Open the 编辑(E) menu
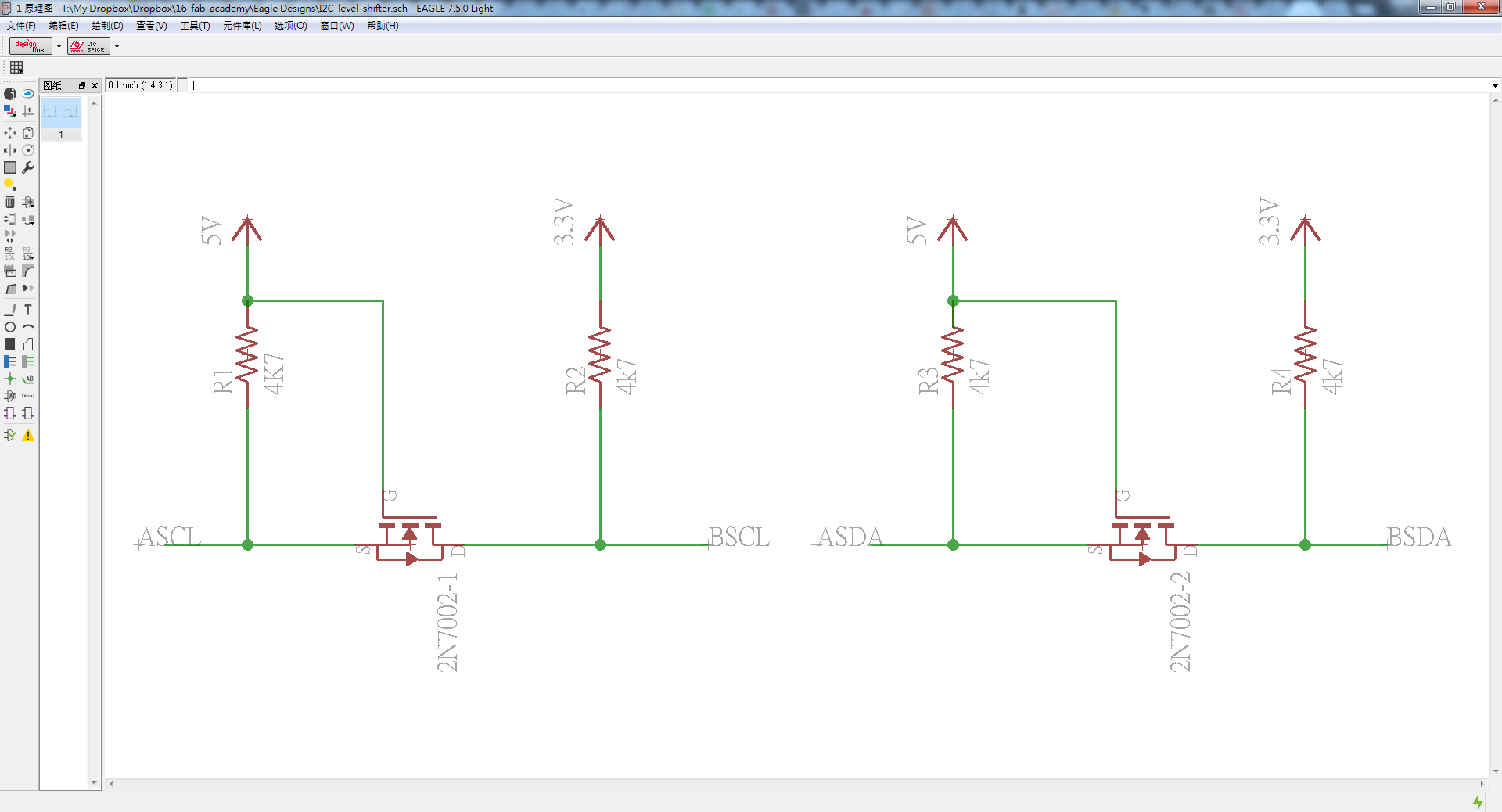Screen dimensions: 1502x812 [x=63, y=26]
